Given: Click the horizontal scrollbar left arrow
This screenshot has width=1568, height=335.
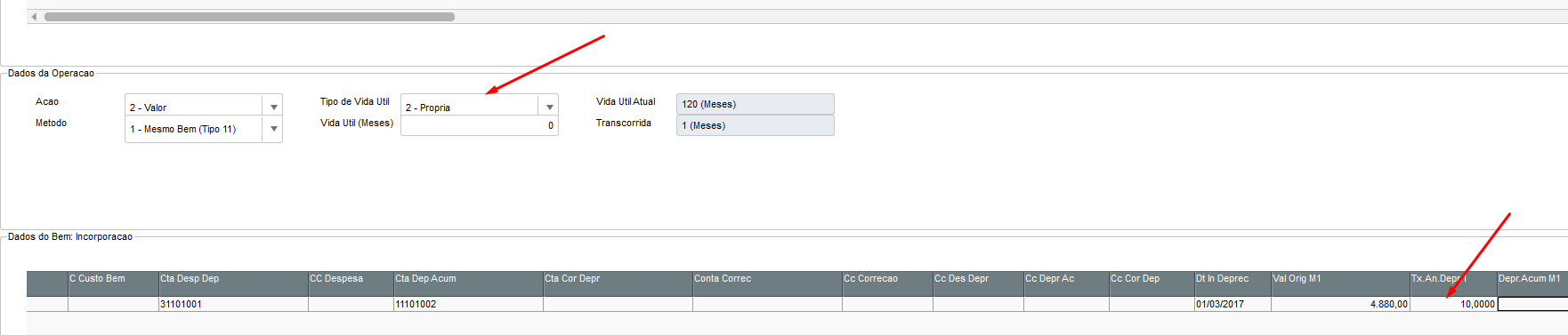Looking at the screenshot, I should (34, 17).
